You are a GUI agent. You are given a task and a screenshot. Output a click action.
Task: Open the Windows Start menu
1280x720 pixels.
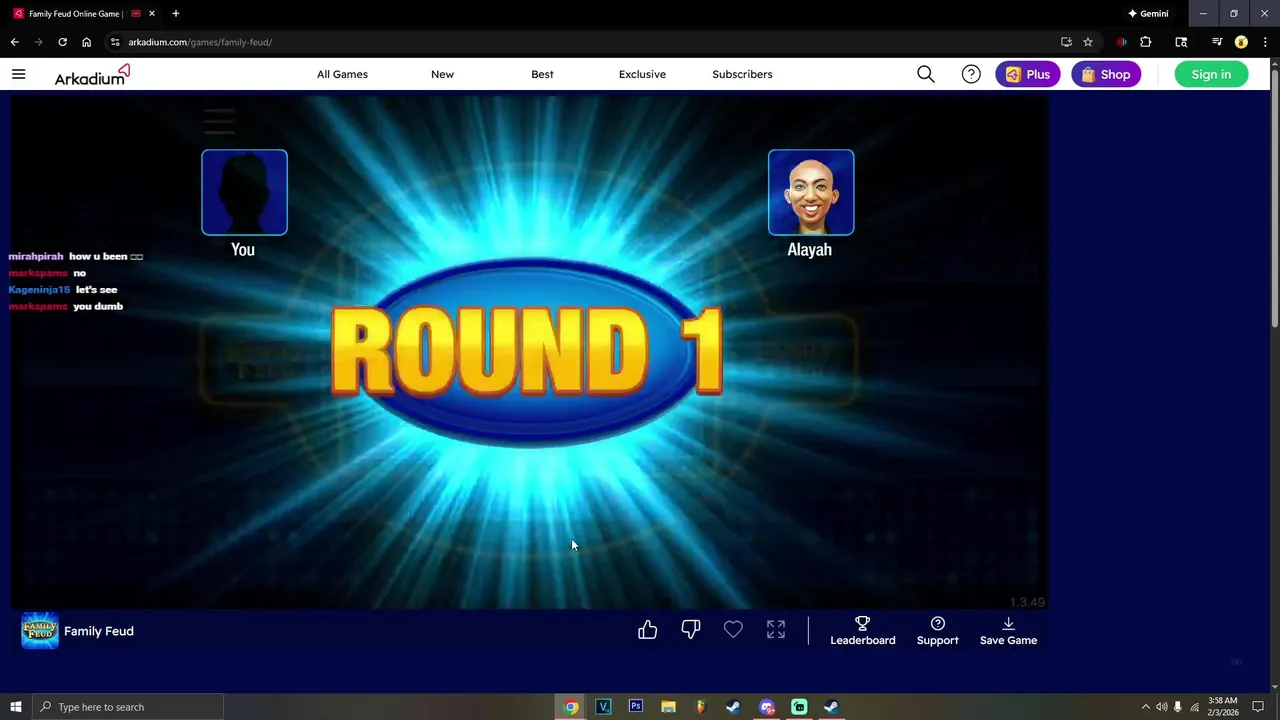tap(15, 707)
